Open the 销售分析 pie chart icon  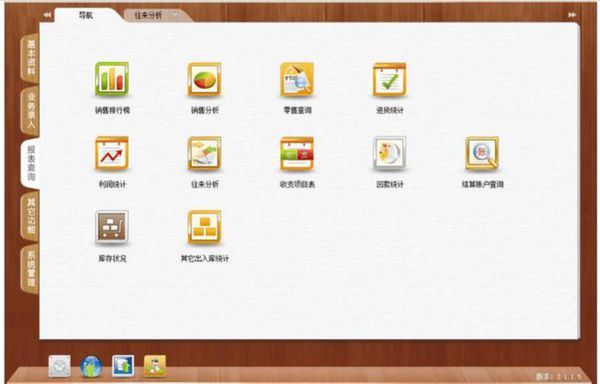point(204,79)
